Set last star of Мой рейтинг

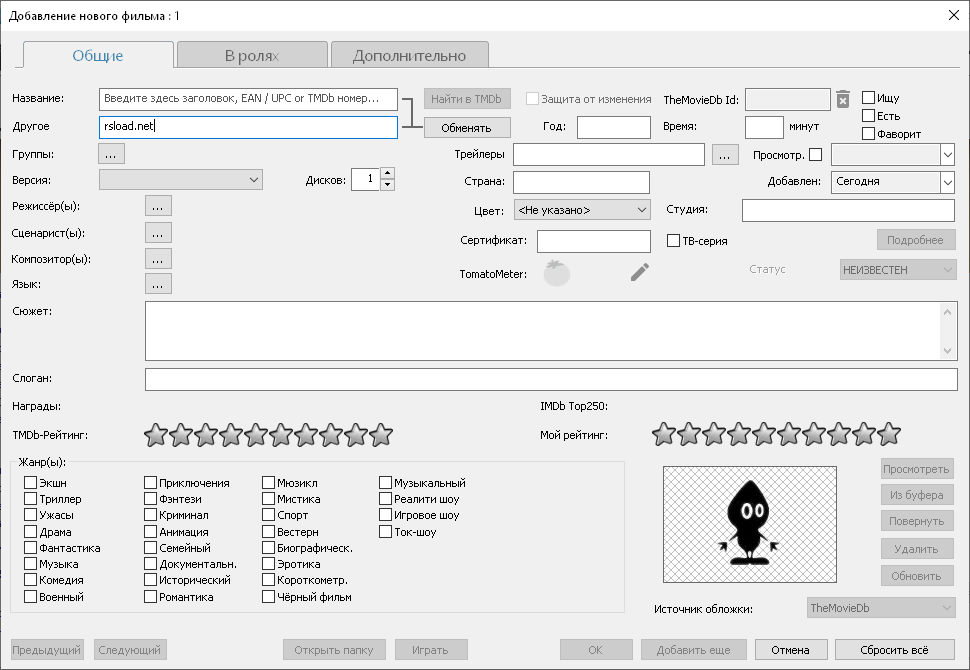(x=889, y=434)
